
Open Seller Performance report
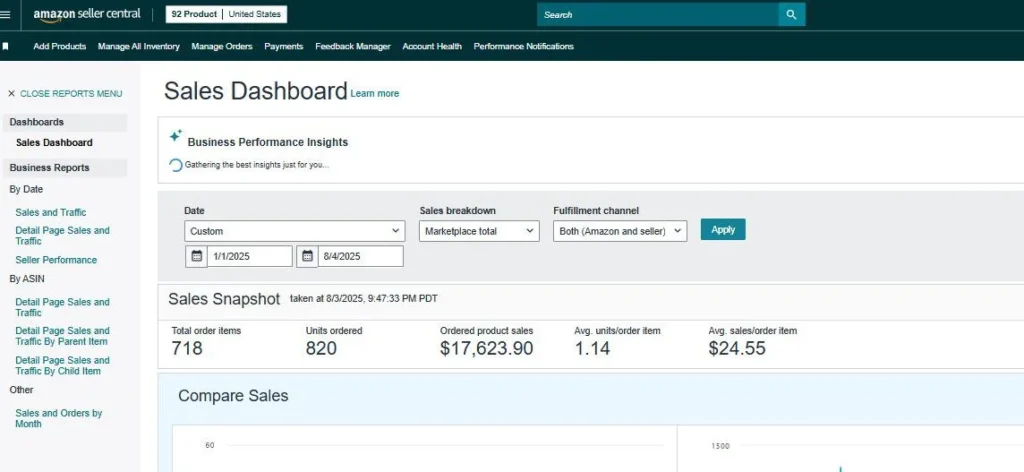click(x=56, y=260)
